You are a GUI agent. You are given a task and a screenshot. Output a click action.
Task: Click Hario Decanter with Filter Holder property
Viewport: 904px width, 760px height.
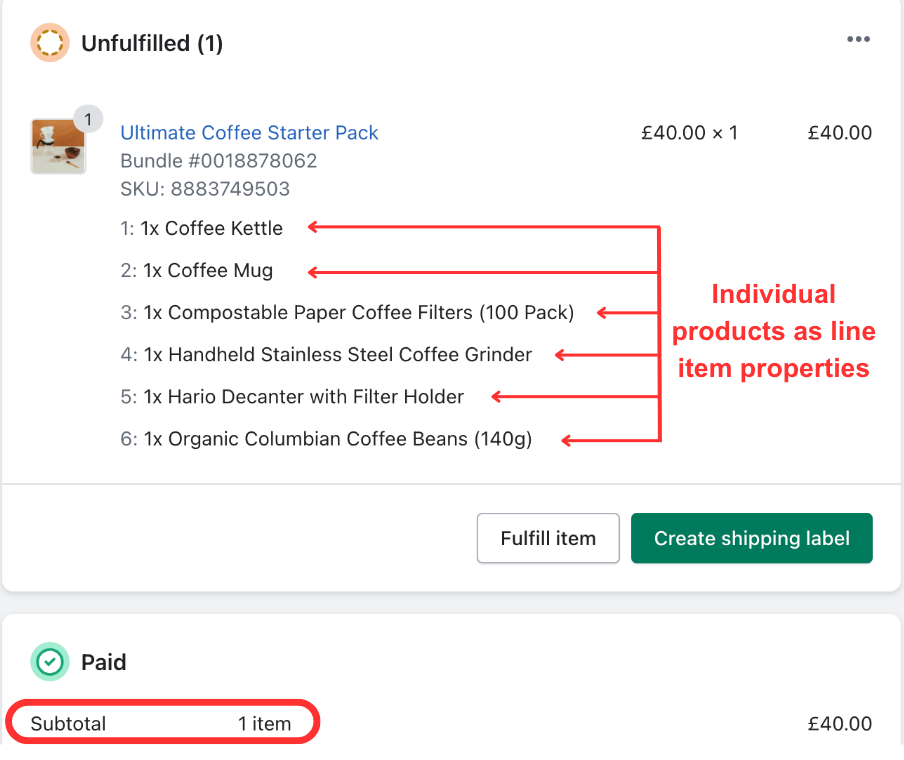(292, 397)
